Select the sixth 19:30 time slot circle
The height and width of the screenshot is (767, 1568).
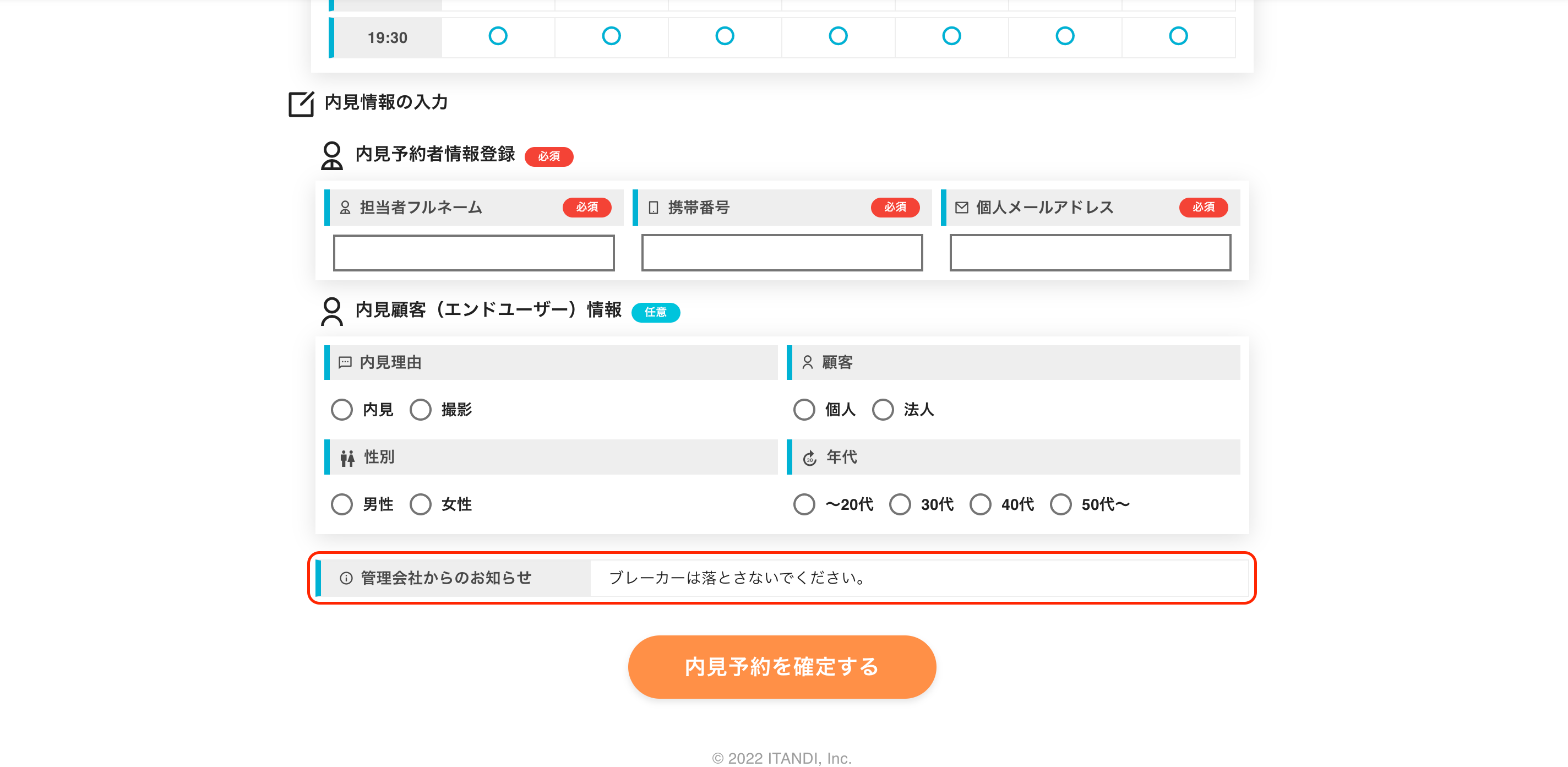[1065, 36]
